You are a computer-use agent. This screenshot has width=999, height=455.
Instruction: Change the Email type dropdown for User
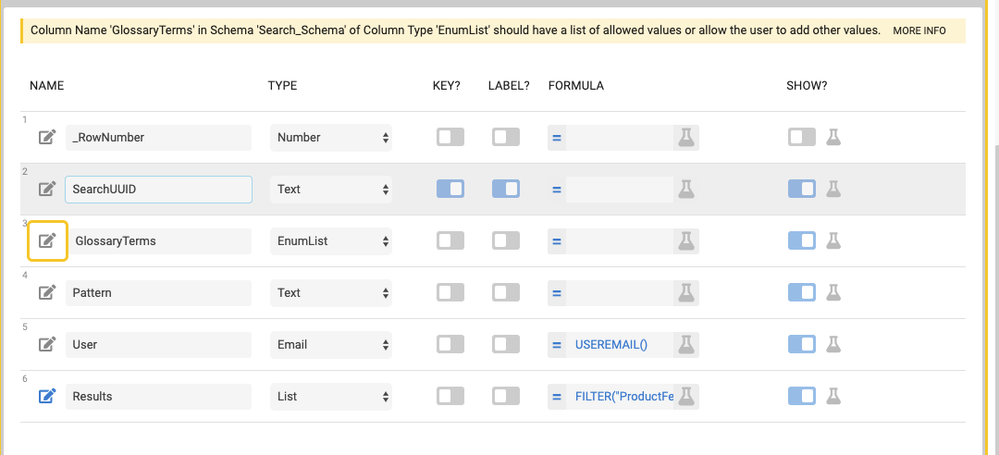click(x=331, y=344)
